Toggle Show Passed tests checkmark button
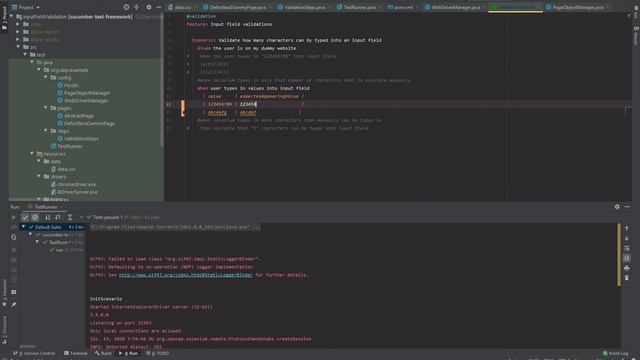Screen dimensions: 640x360 25,217
